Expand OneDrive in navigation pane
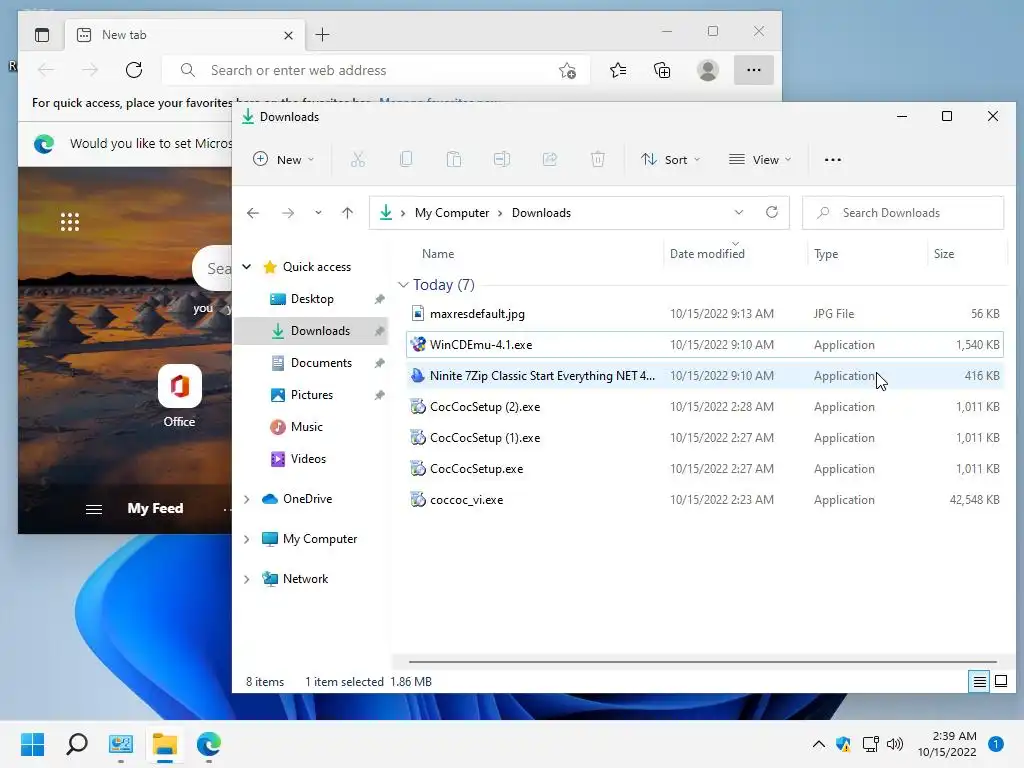This screenshot has width=1024, height=768. point(247,499)
